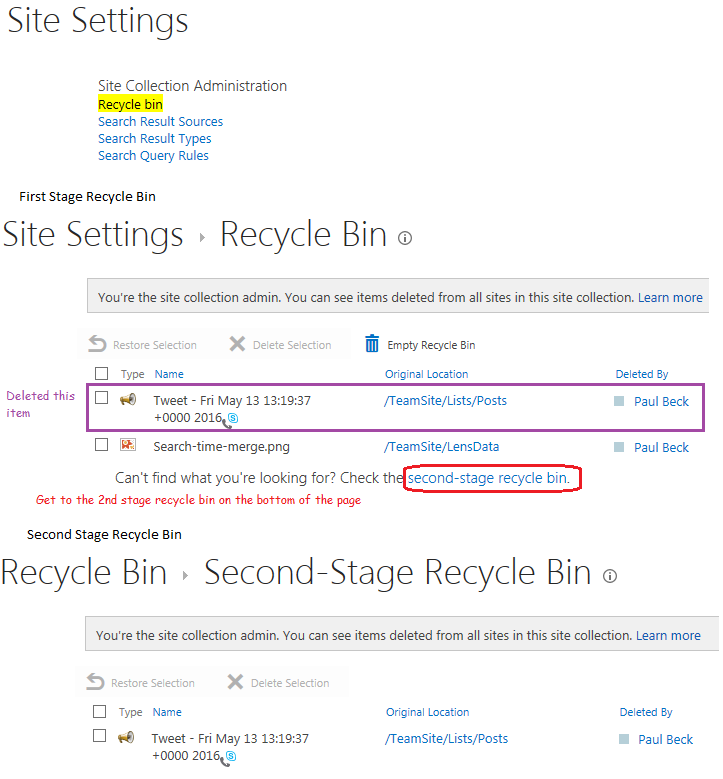Open Search Result Sources link
Viewport: 723px width, 779px height.
[x=161, y=122]
